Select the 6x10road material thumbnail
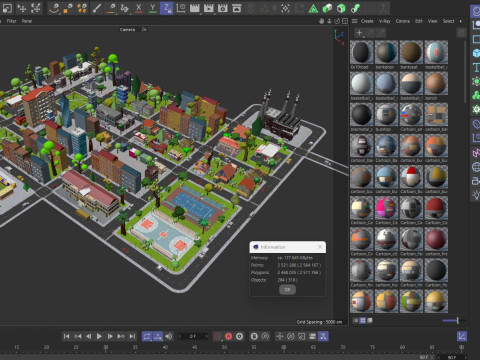 click(361, 52)
